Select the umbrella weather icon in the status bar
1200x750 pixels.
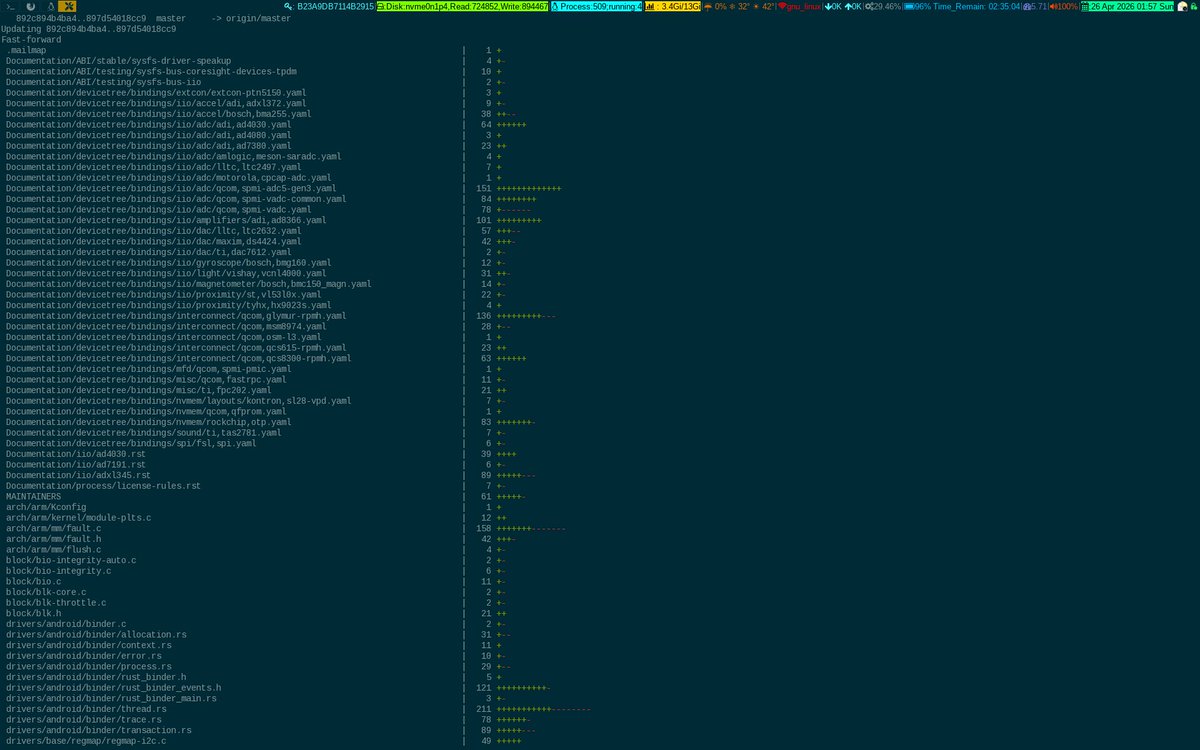(x=707, y=8)
